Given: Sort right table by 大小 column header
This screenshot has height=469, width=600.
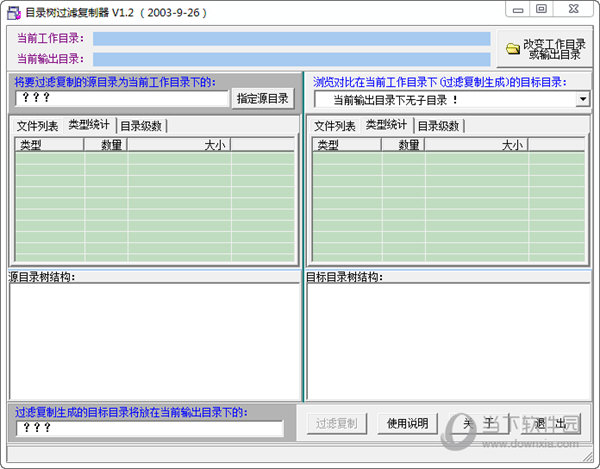Looking at the screenshot, I should 477,145.
